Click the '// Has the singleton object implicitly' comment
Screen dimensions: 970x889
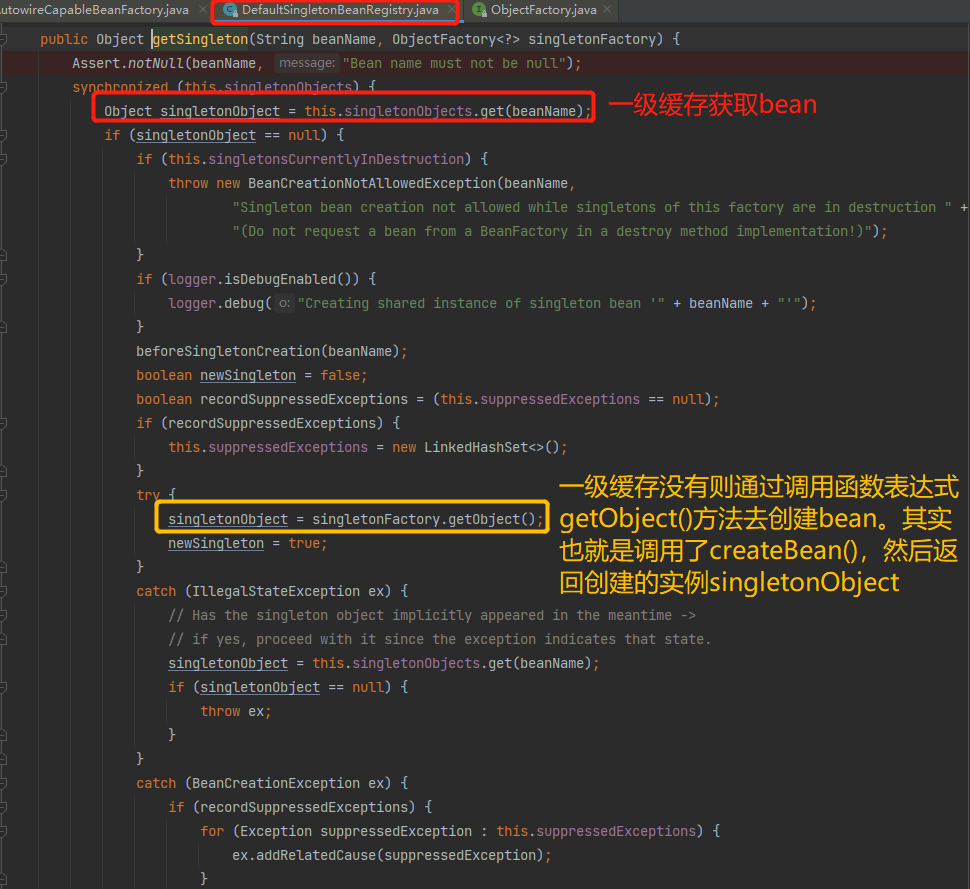point(432,616)
